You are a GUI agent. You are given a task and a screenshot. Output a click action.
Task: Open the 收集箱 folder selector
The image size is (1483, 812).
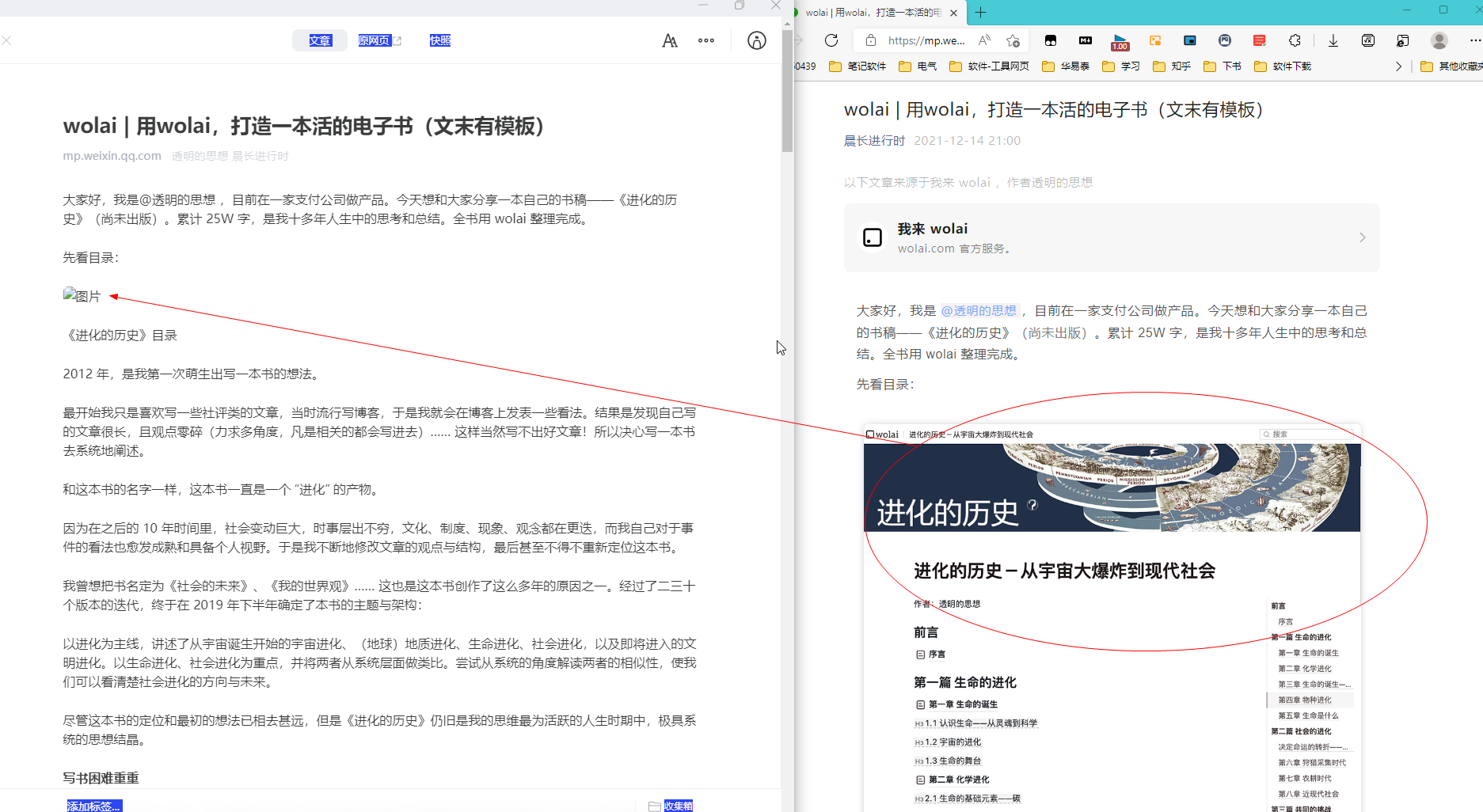click(671, 806)
